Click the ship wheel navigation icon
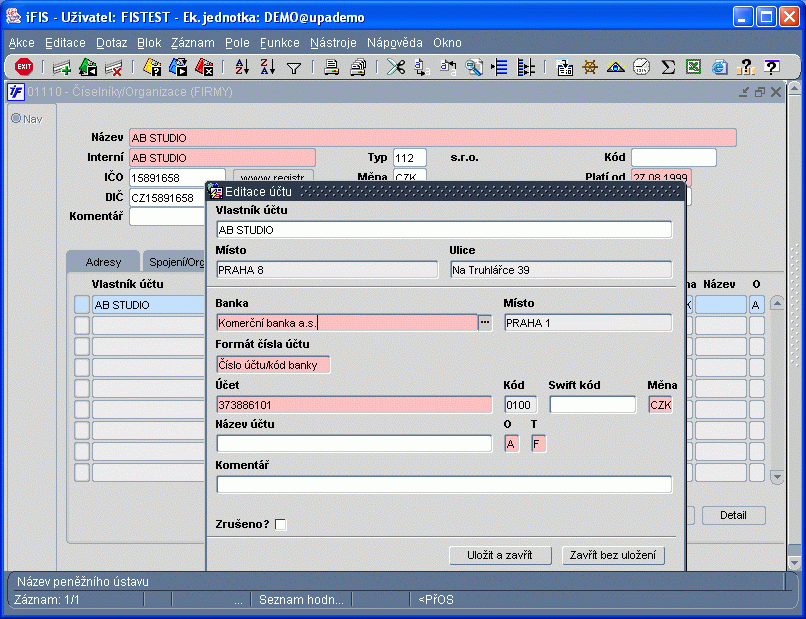 pyautogui.click(x=590, y=67)
